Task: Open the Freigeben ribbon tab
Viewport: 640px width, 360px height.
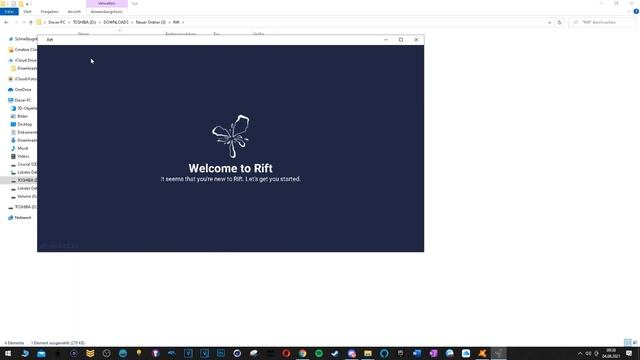Action: point(49,11)
